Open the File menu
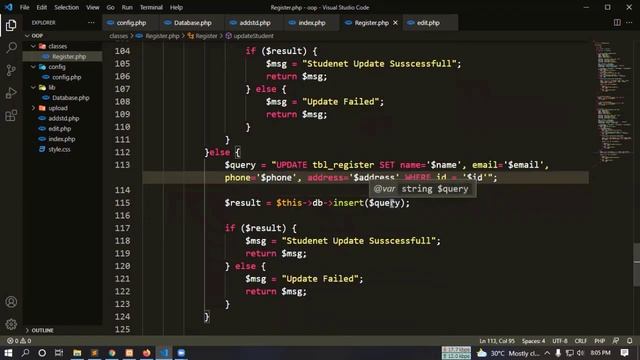The height and width of the screenshot is (360, 640). pos(24,7)
